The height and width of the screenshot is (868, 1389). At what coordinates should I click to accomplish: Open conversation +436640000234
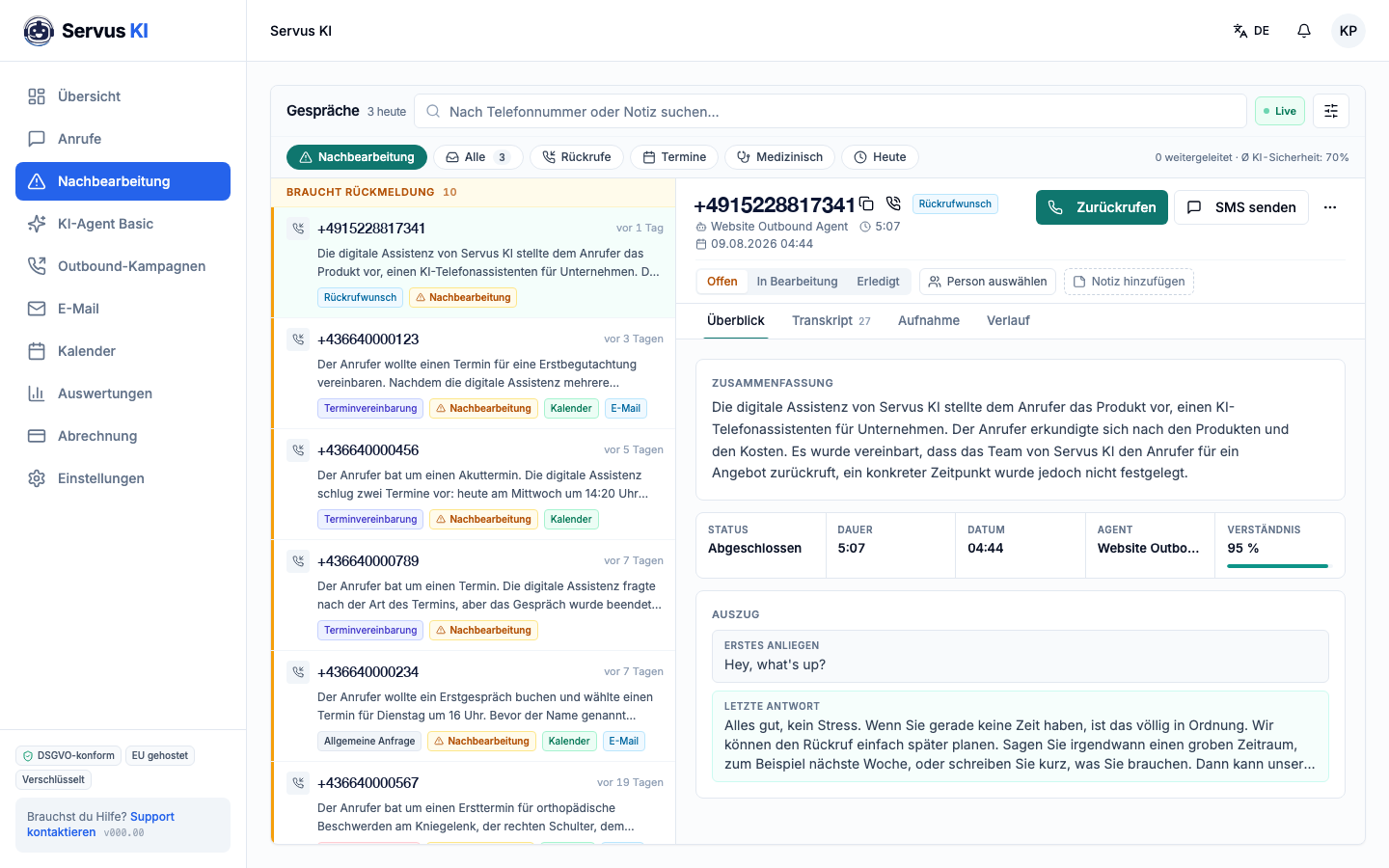point(475,706)
